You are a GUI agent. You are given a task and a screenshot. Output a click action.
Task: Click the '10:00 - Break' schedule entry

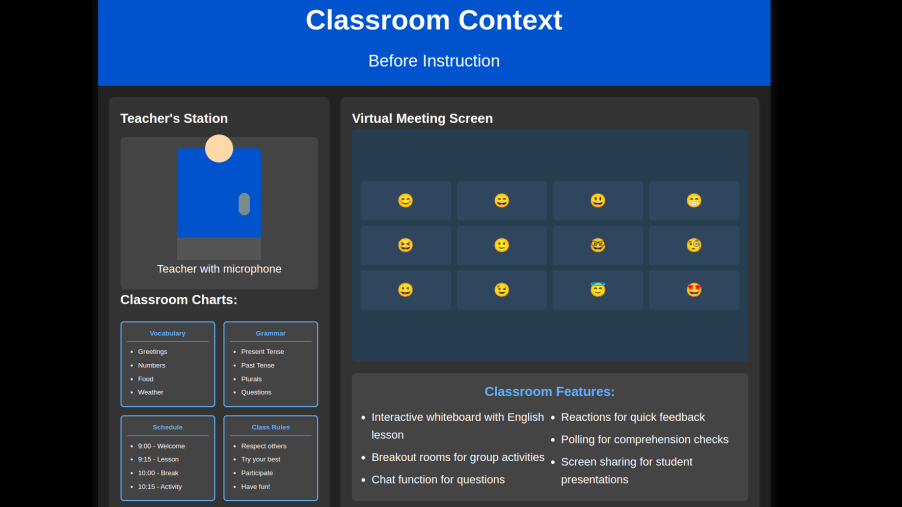[158, 473]
